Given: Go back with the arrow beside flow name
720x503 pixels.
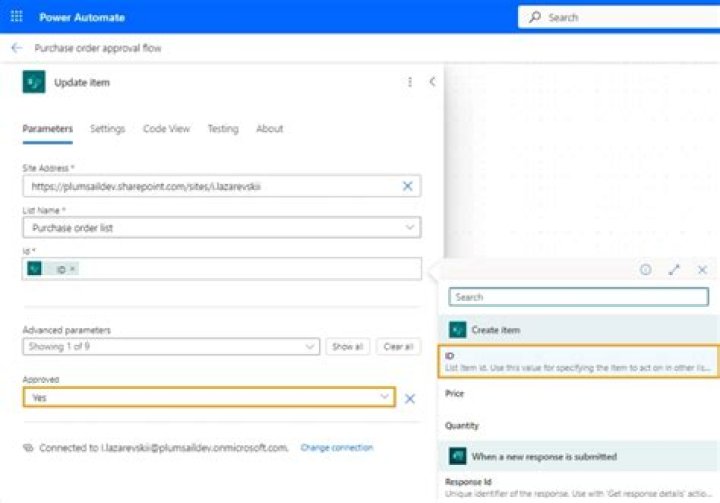Looking at the screenshot, I should click(17, 48).
